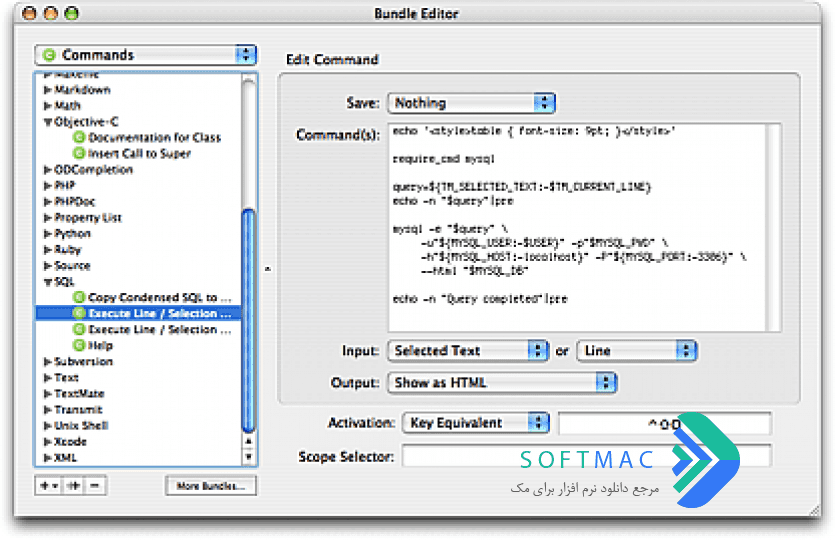Viewport: 835px width, 540px height.
Task: Collapse the Objective-C bundle
Action: point(47,122)
